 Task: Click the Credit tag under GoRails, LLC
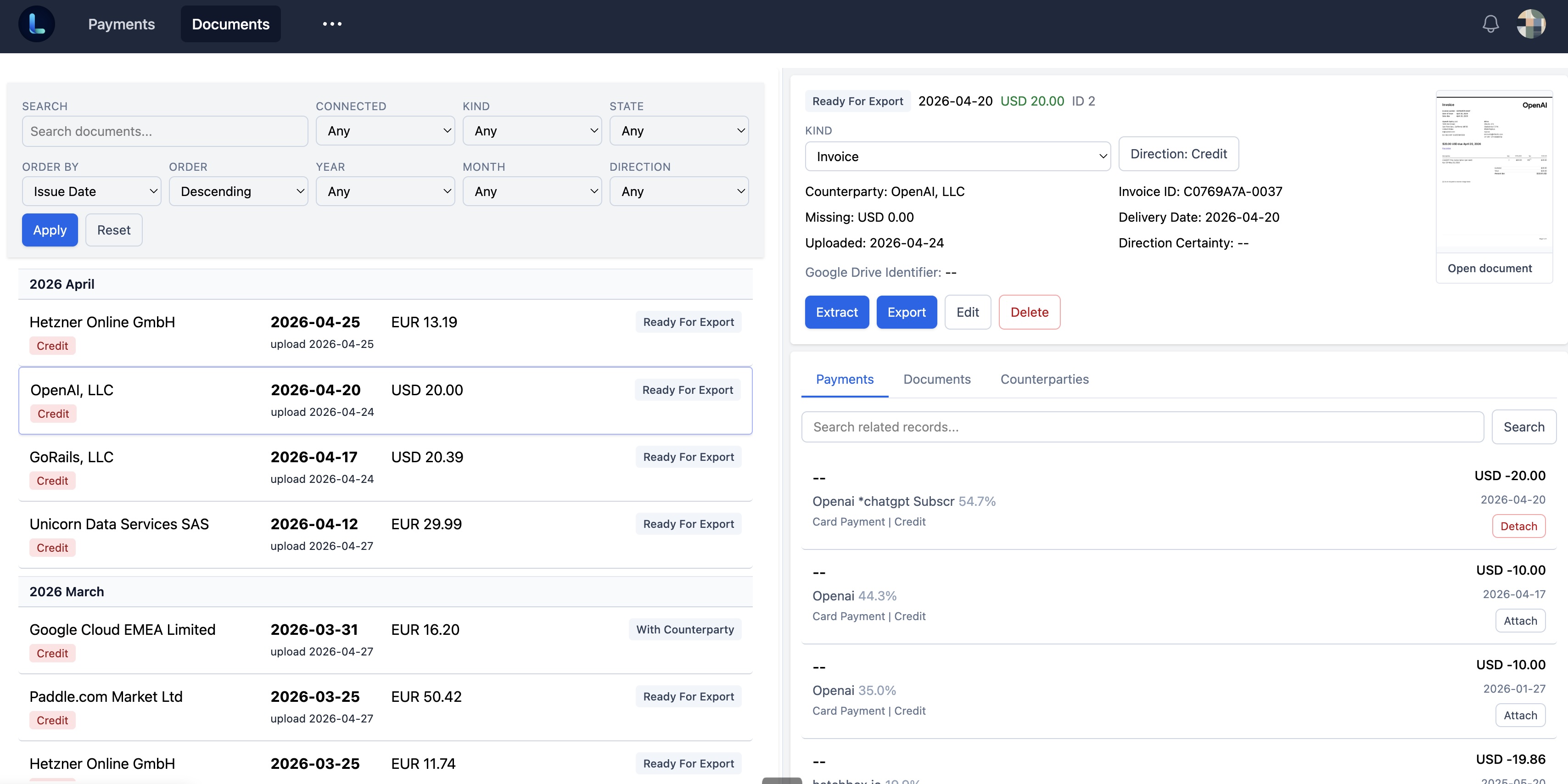click(x=52, y=481)
